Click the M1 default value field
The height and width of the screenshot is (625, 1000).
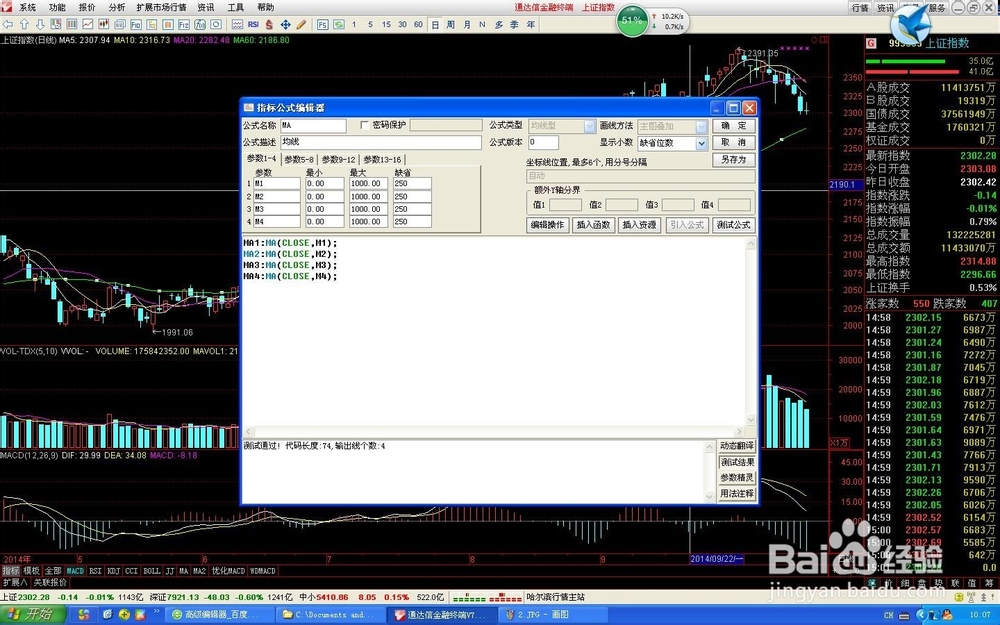pos(412,184)
